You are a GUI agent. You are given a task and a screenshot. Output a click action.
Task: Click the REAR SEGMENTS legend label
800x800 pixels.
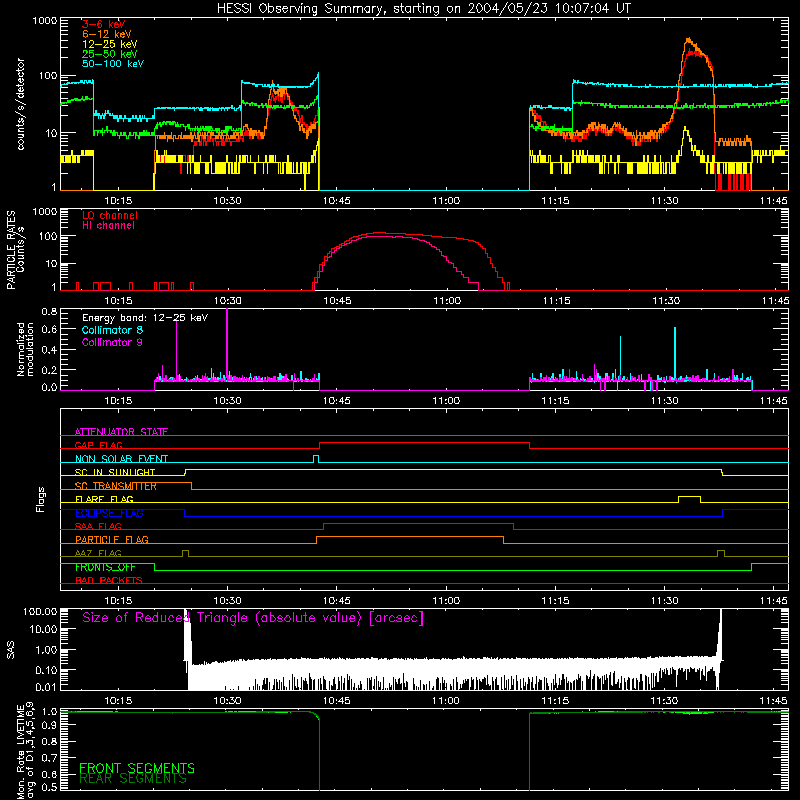(133, 779)
